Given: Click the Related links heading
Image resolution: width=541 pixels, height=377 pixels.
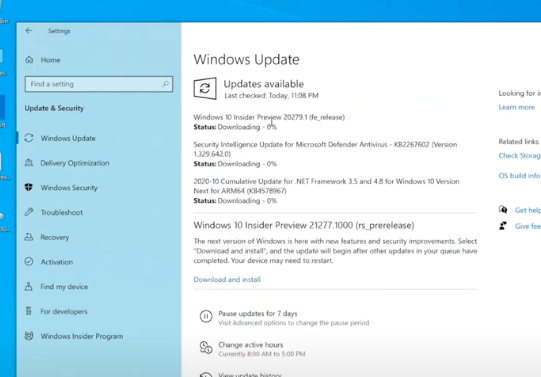Looking at the screenshot, I should point(519,142).
